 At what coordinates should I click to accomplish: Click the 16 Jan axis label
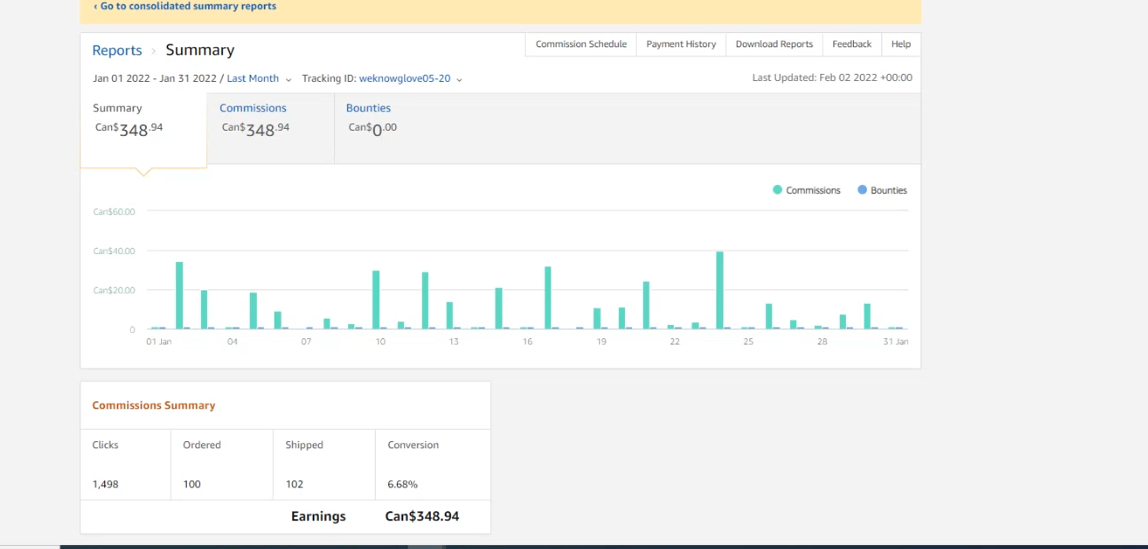(x=527, y=342)
